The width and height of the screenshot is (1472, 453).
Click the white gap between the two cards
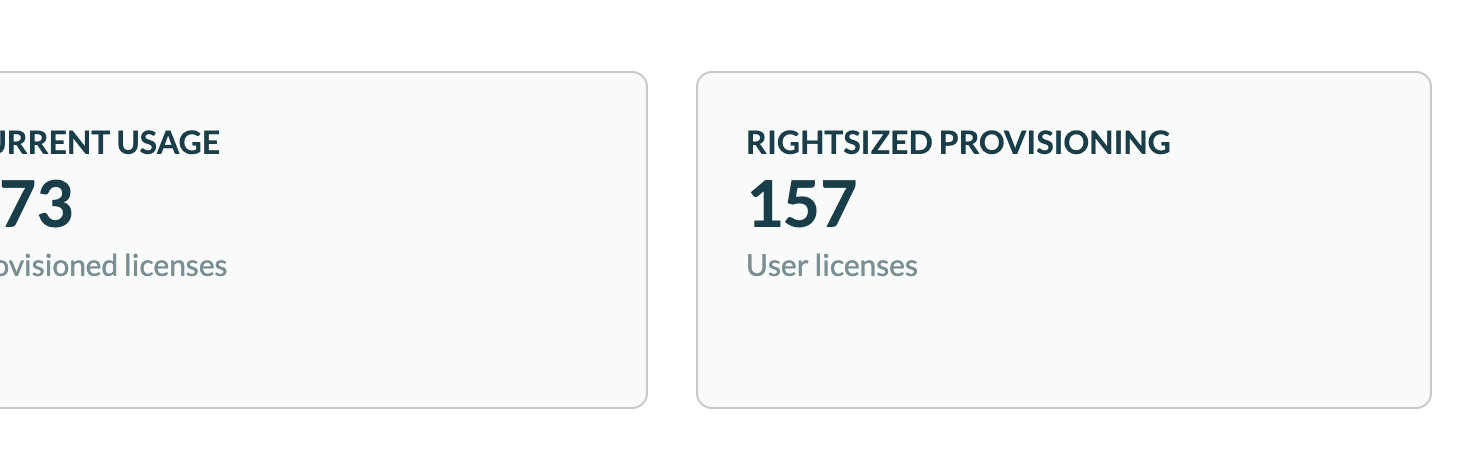coord(672,240)
